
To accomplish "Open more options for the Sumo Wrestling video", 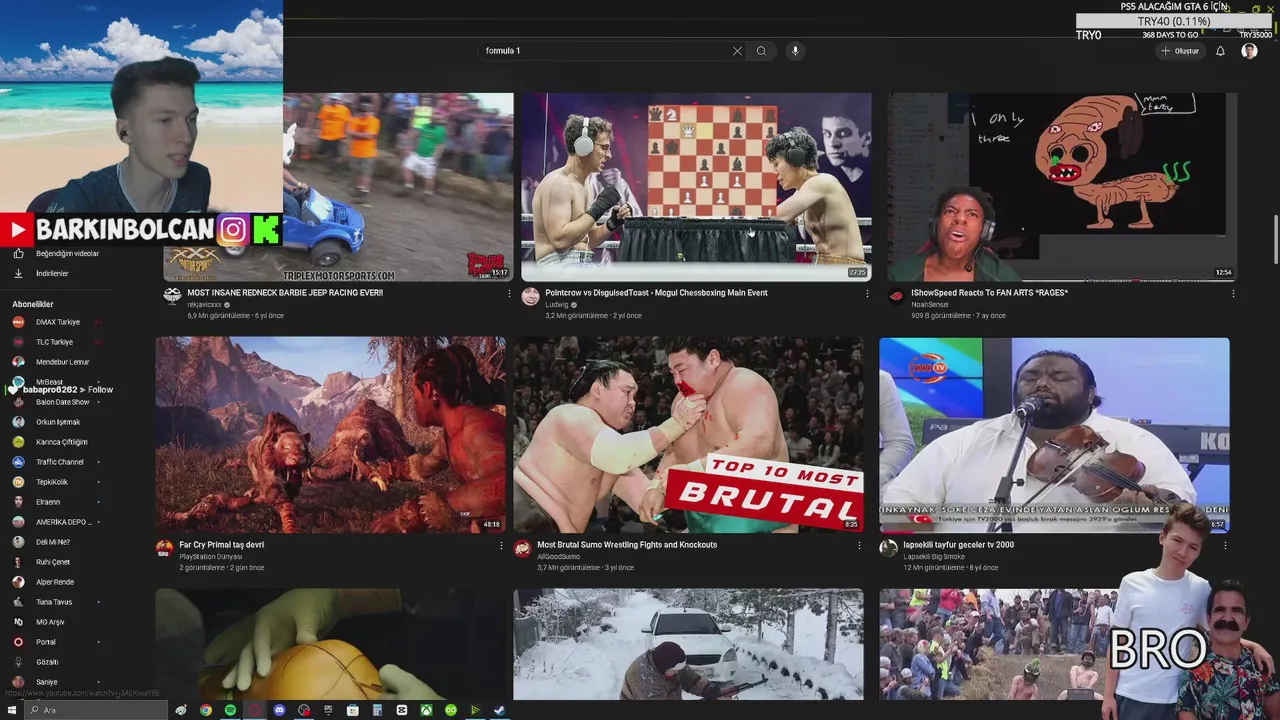I will click(x=859, y=546).
